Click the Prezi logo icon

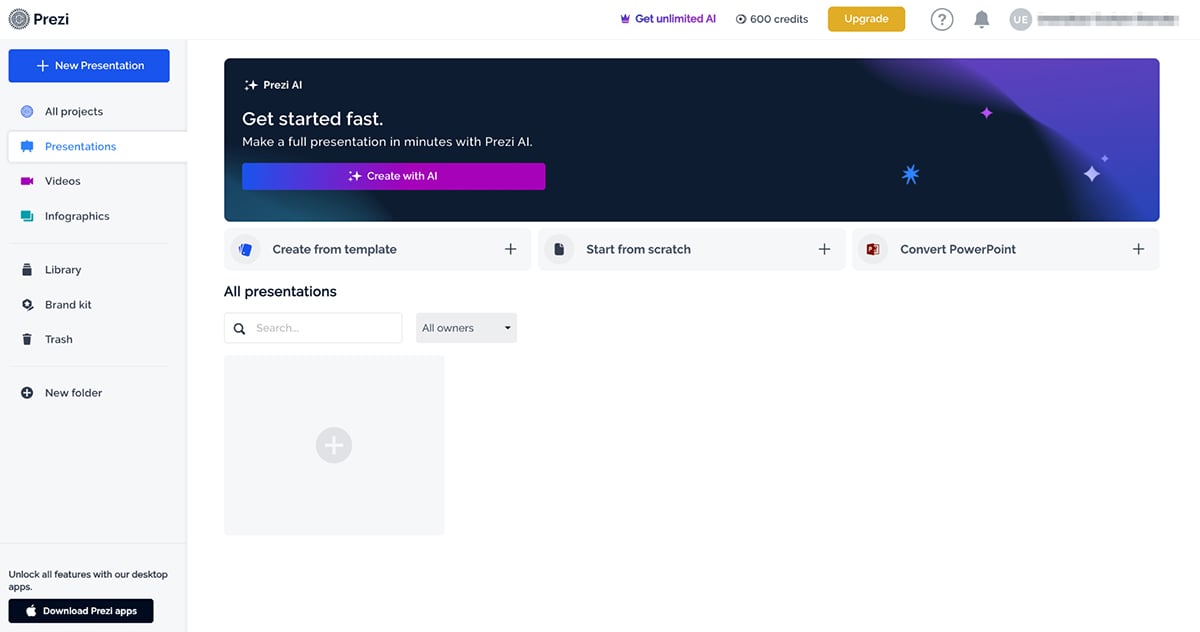19,19
